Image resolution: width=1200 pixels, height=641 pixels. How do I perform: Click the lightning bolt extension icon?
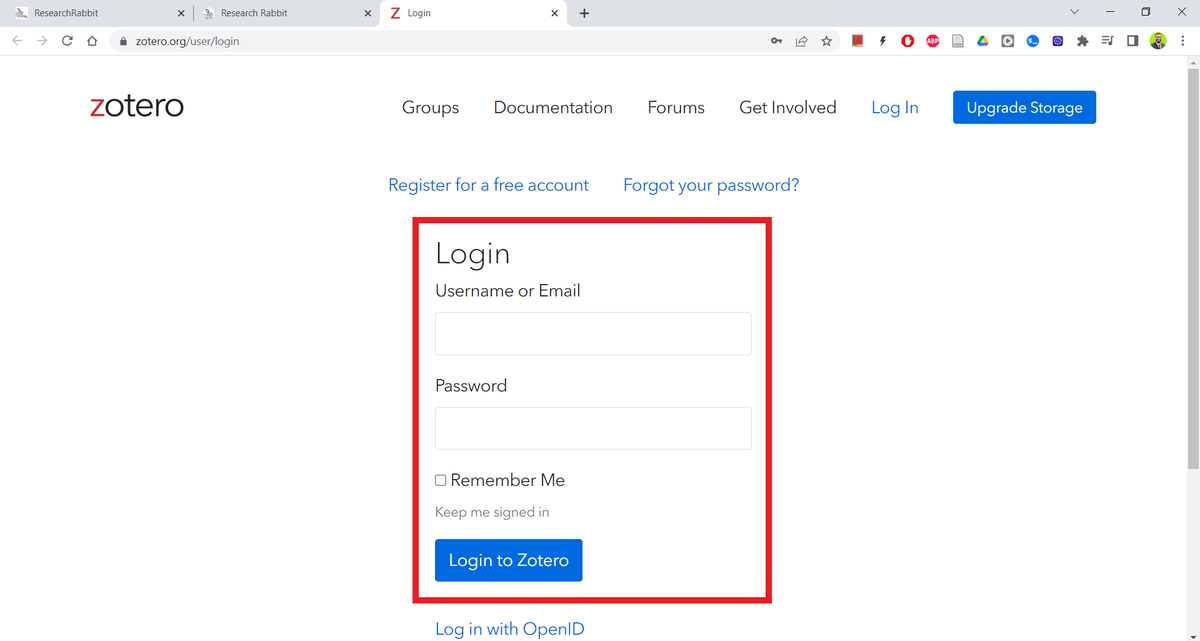882,41
